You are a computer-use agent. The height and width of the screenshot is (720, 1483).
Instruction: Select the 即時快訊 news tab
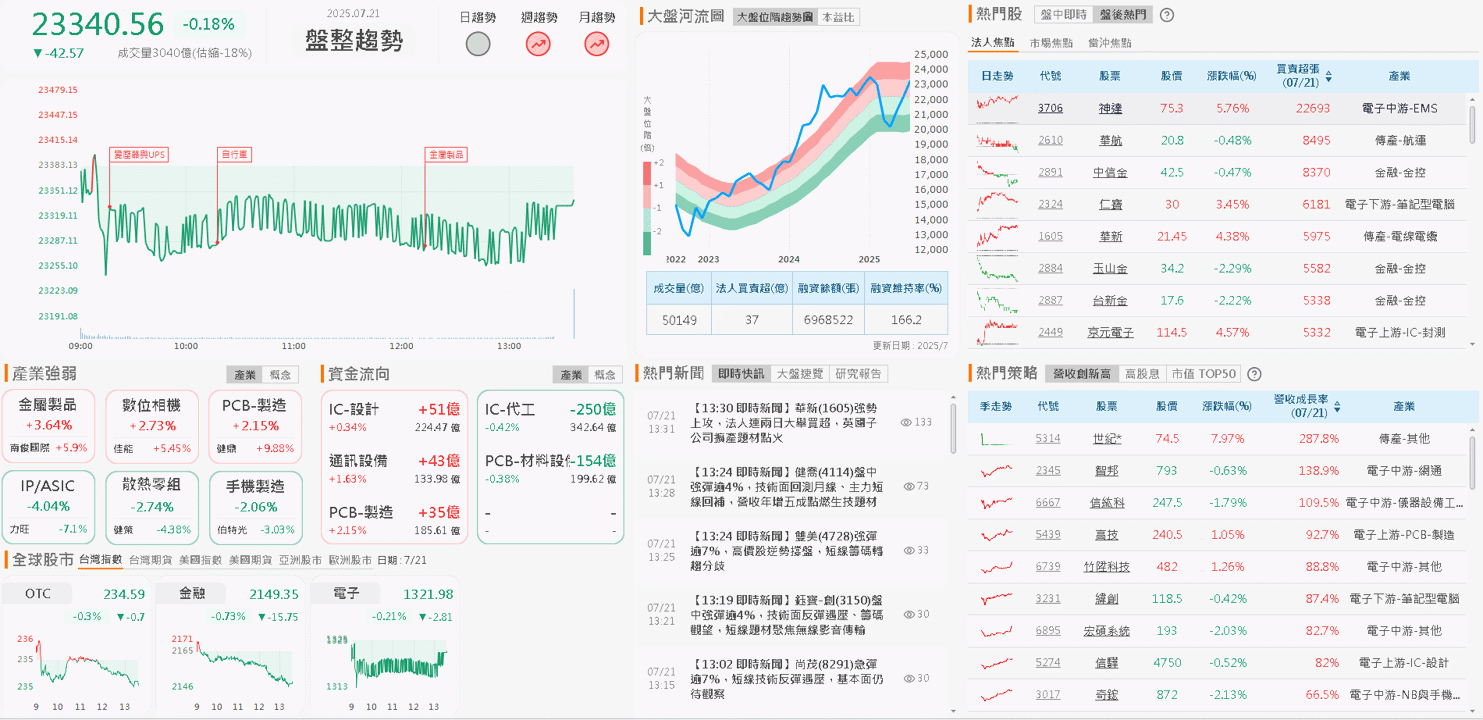pos(742,374)
